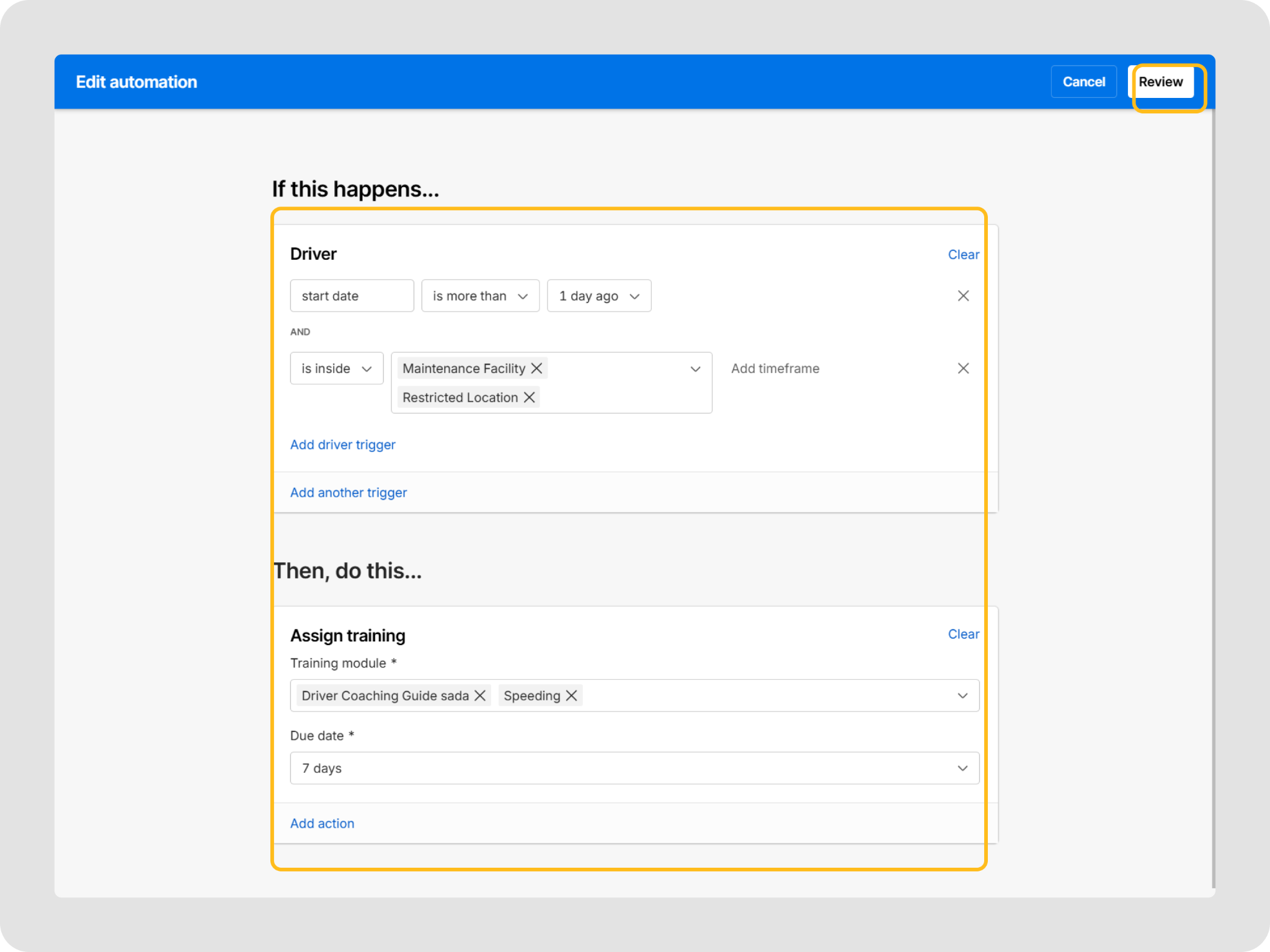Open the Due date 7 days dropdown
This screenshot has height=952, width=1270.
click(634, 768)
